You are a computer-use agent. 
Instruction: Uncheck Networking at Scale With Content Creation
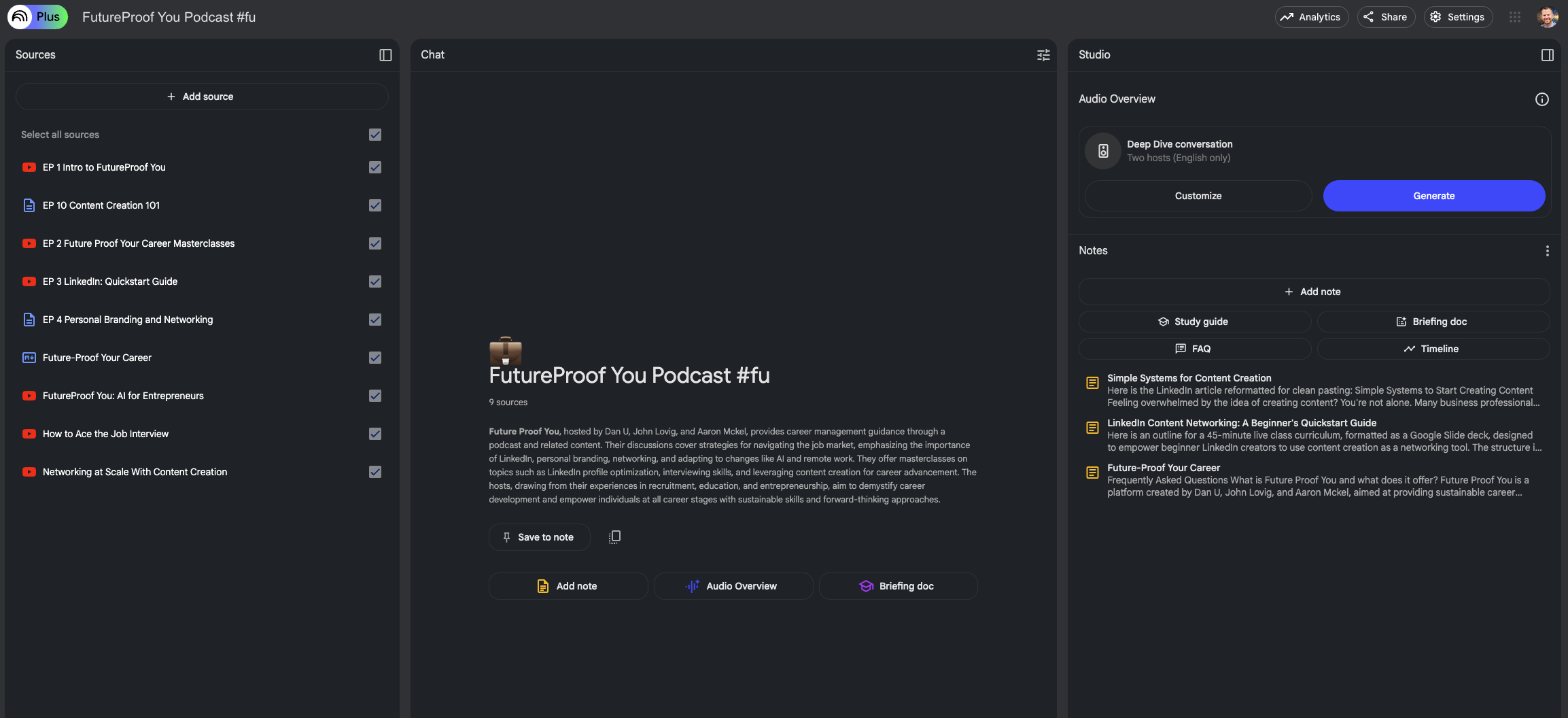375,472
